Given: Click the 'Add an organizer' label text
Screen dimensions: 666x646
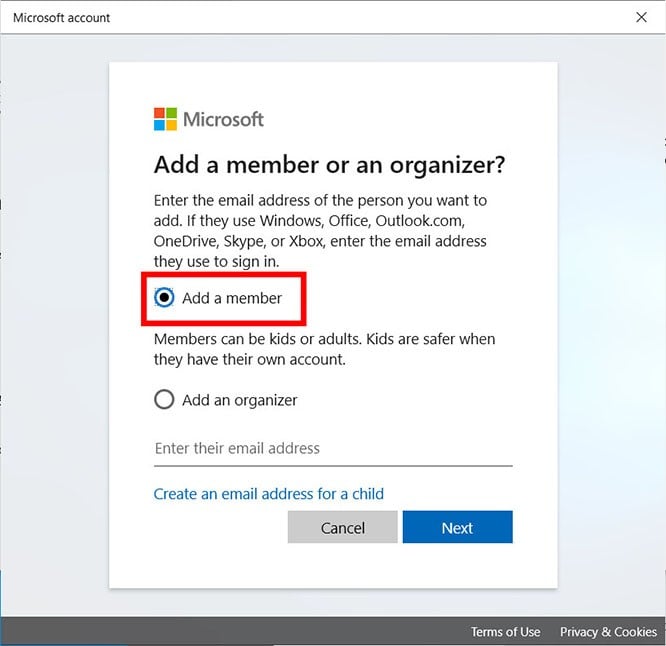Looking at the screenshot, I should [x=240, y=400].
